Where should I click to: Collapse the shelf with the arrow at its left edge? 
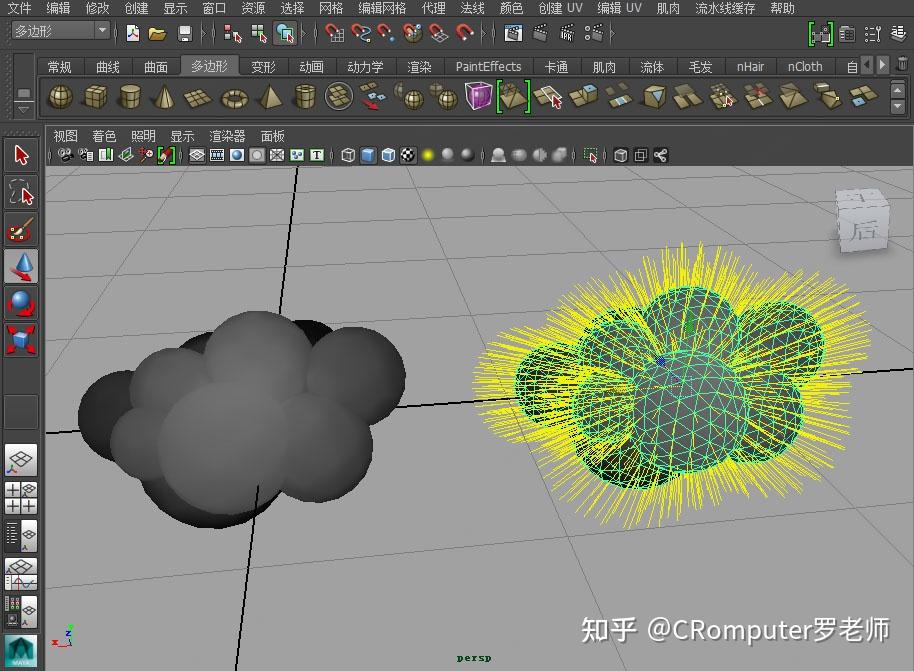[x=23, y=109]
